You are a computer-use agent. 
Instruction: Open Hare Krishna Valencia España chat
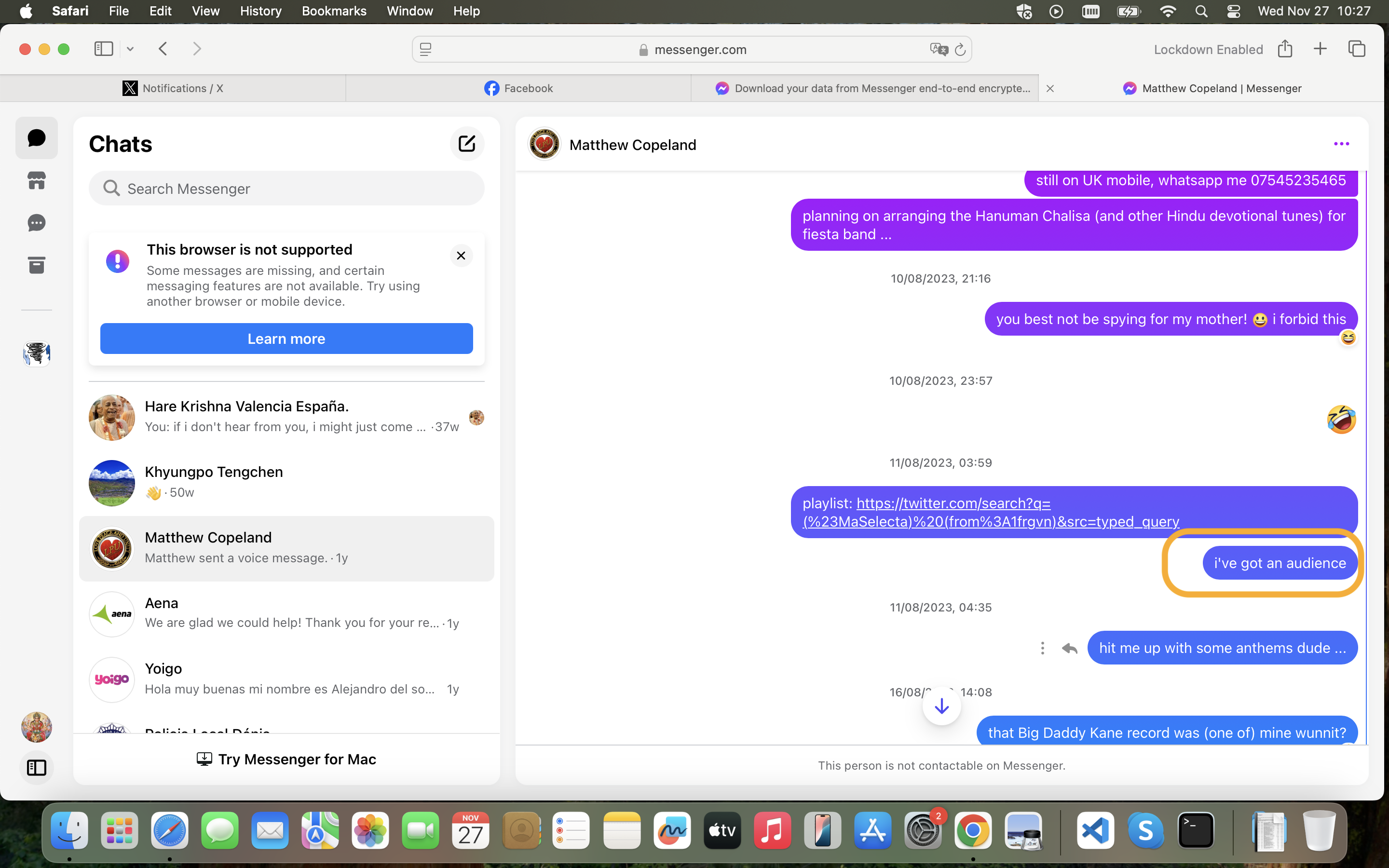tap(286, 417)
